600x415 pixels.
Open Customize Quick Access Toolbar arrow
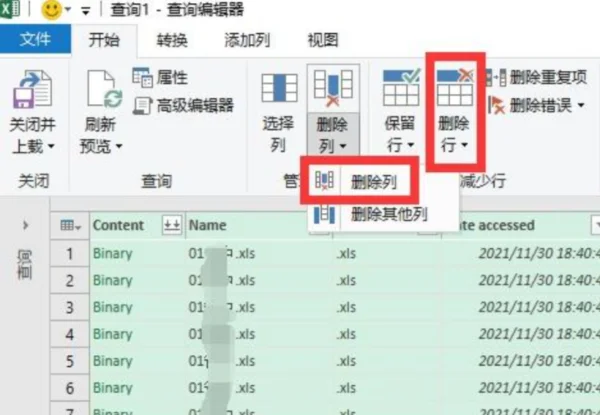(x=85, y=11)
